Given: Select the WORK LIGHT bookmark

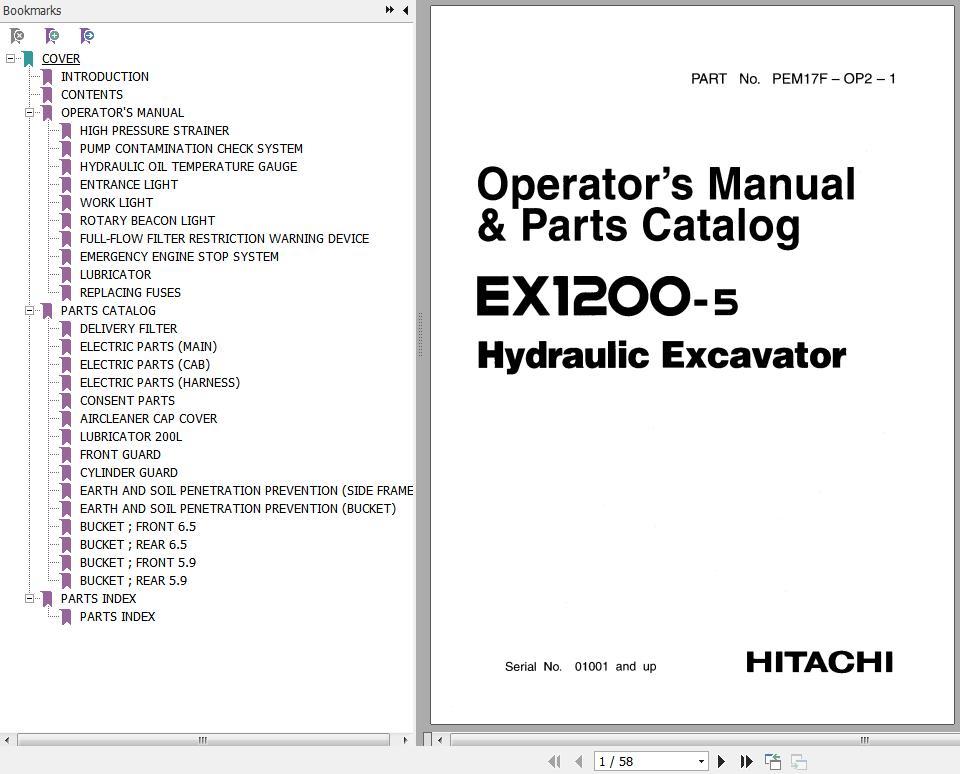Looking at the screenshot, I should click(116, 203).
